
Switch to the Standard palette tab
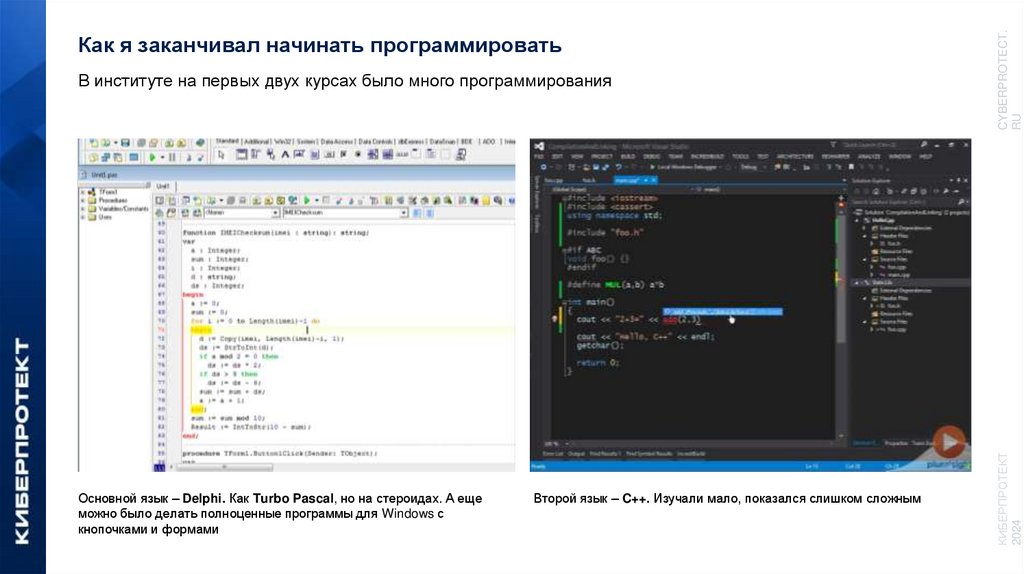point(227,141)
